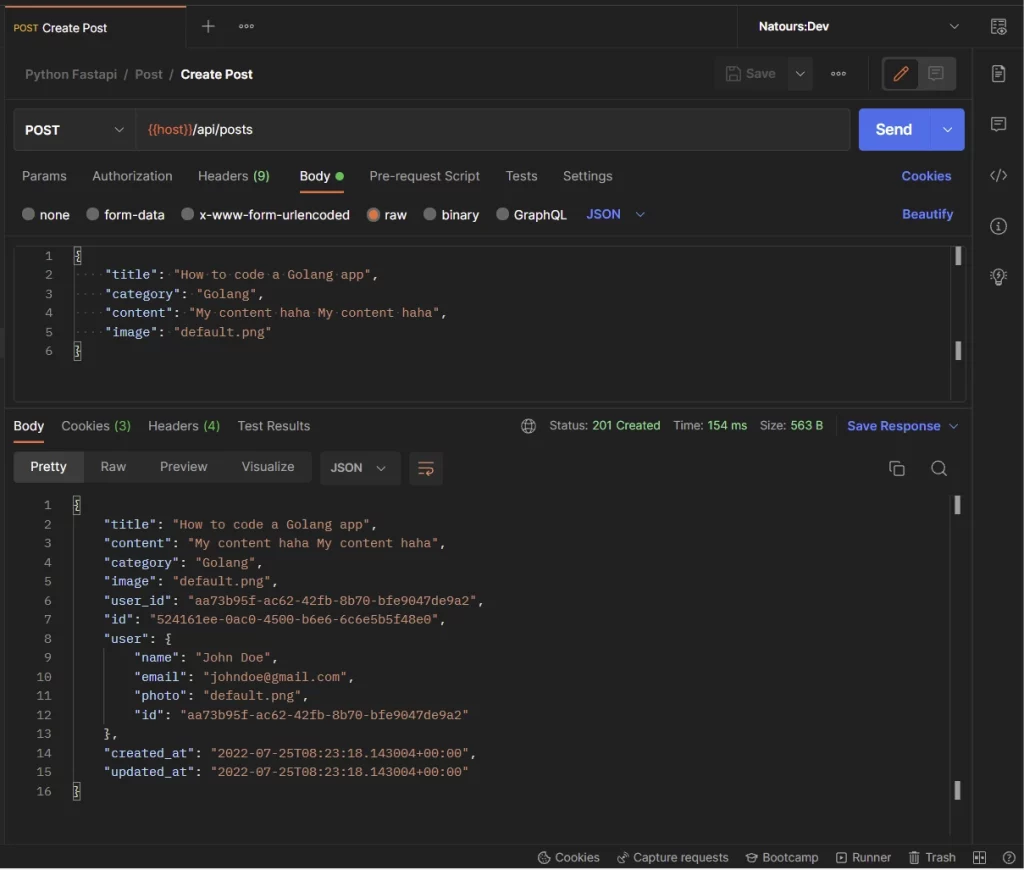The width and height of the screenshot is (1024, 870).
Task: Open the Runner from the status bar
Action: point(863,857)
